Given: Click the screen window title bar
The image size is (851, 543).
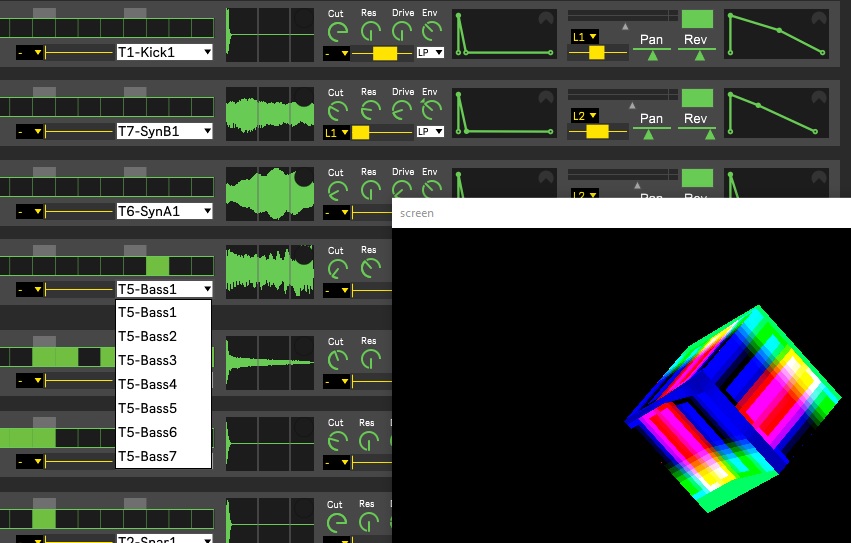Looking at the screenshot, I should pos(621,213).
